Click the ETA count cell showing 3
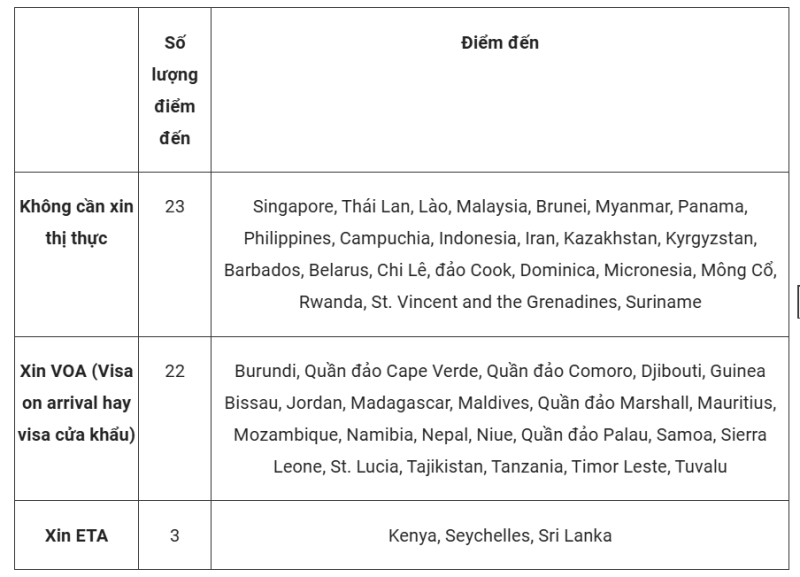The image size is (800, 577). [174, 535]
